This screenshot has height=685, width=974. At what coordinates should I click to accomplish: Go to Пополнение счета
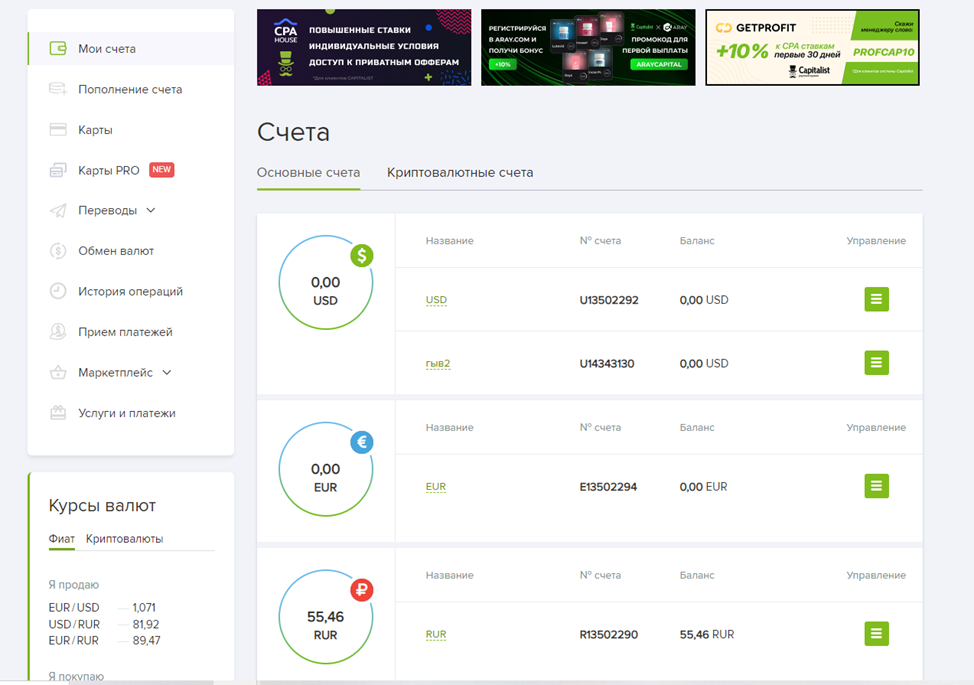coord(131,89)
